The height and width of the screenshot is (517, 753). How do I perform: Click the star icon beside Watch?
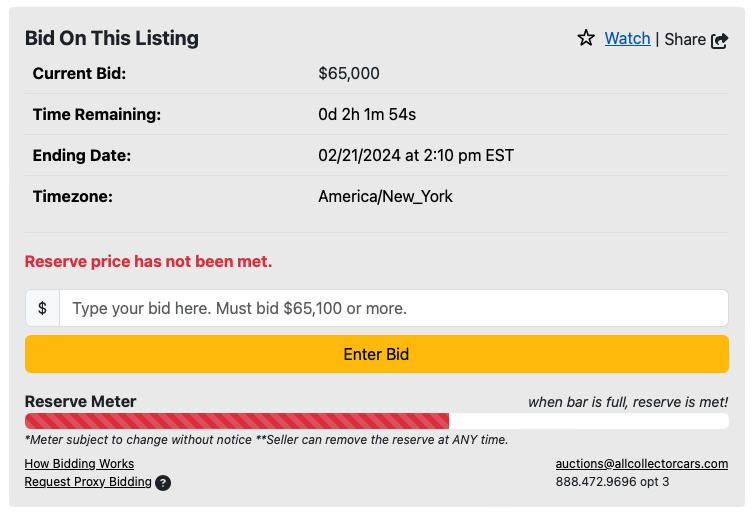coord(586,38)
